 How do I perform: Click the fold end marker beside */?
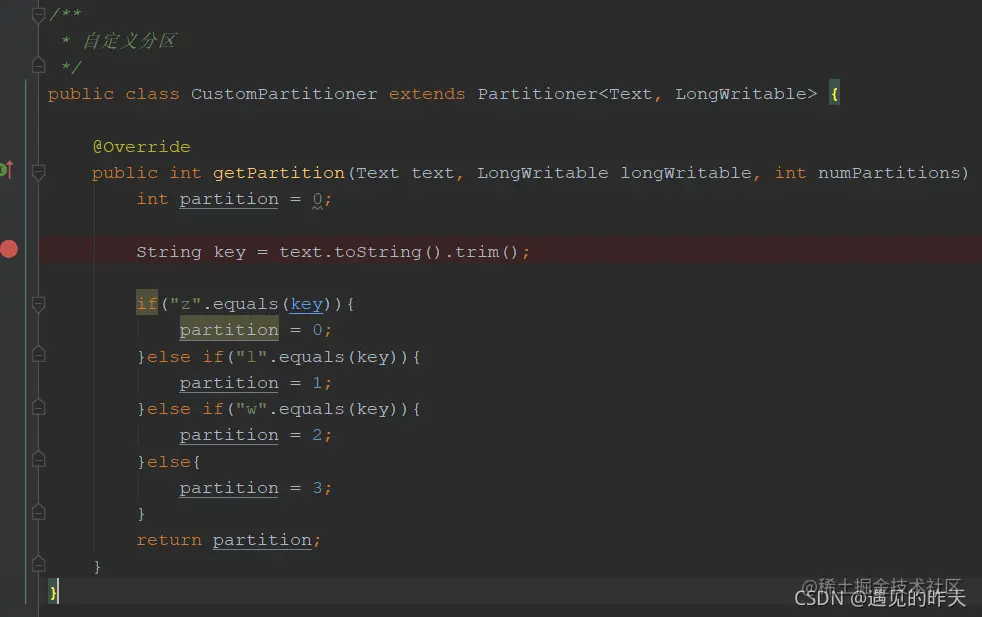pyautogui.click(x=38, y=65)
